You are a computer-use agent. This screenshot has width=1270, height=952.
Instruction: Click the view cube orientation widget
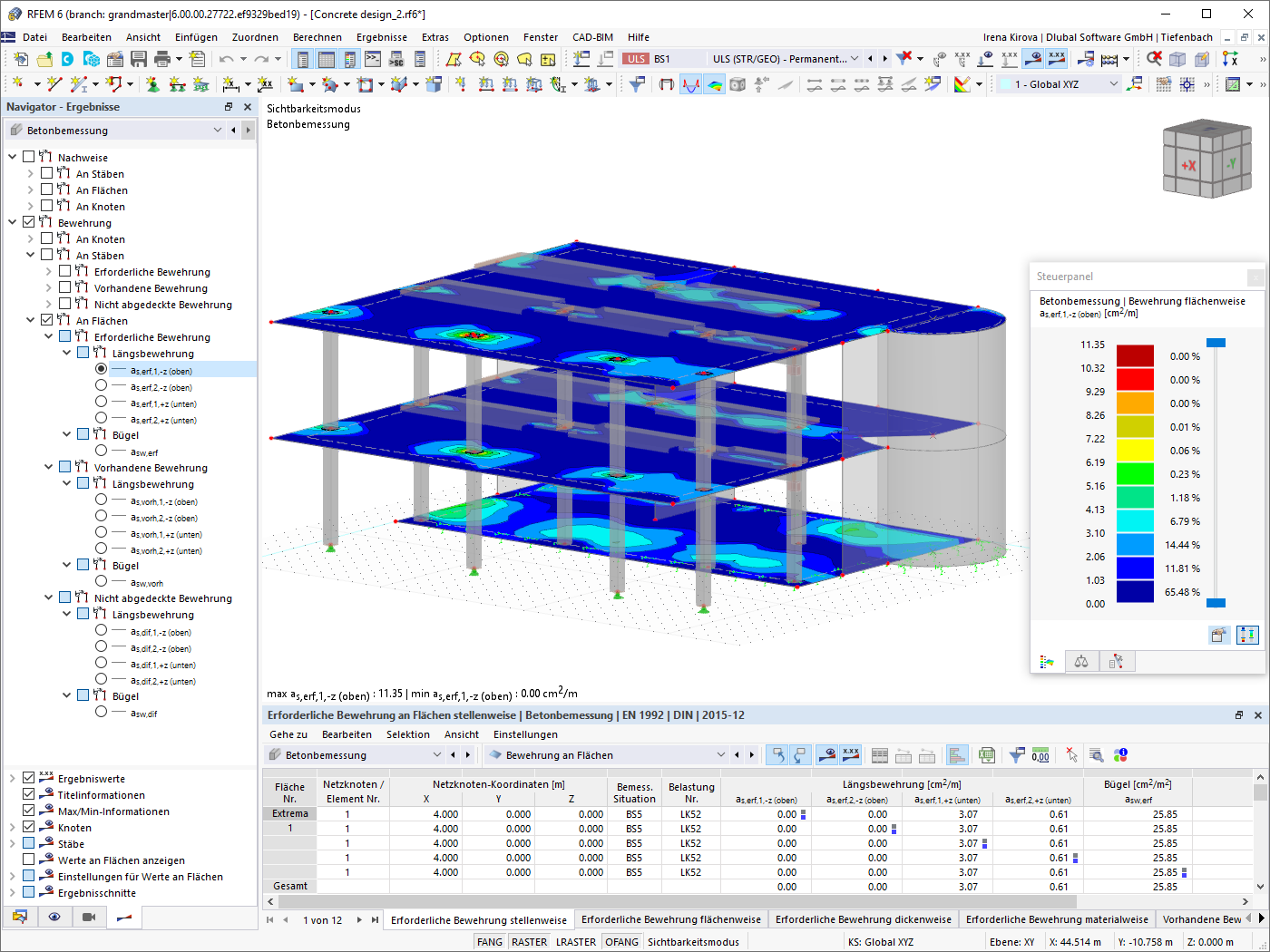(x=1206, y=160)
